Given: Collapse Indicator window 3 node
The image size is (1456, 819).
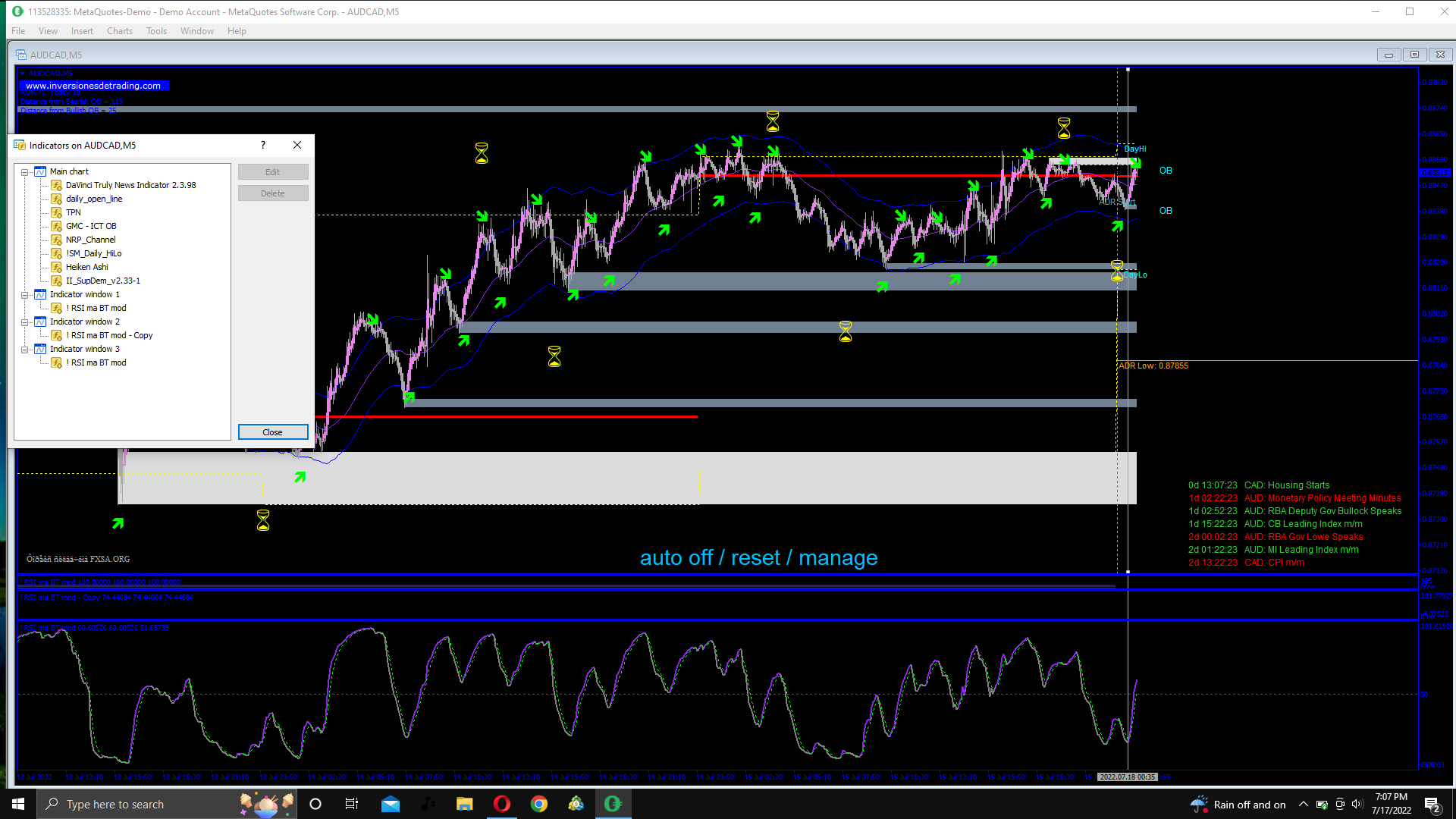Looking at the screenshot, I should pyautogui.click(x=25, y=350).
